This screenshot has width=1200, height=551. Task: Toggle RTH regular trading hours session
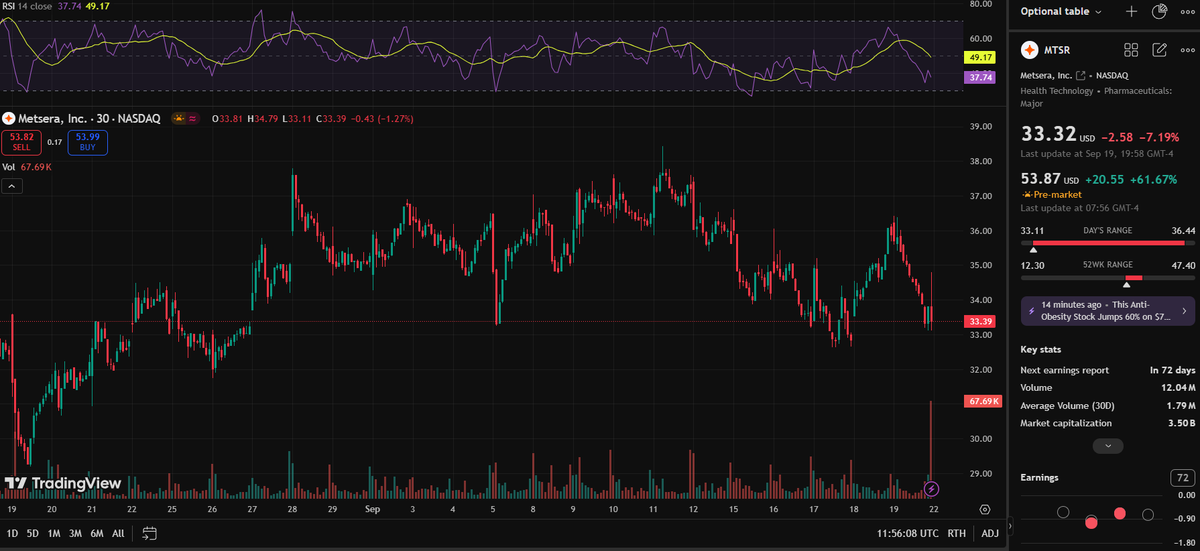[x=956, y=533]
